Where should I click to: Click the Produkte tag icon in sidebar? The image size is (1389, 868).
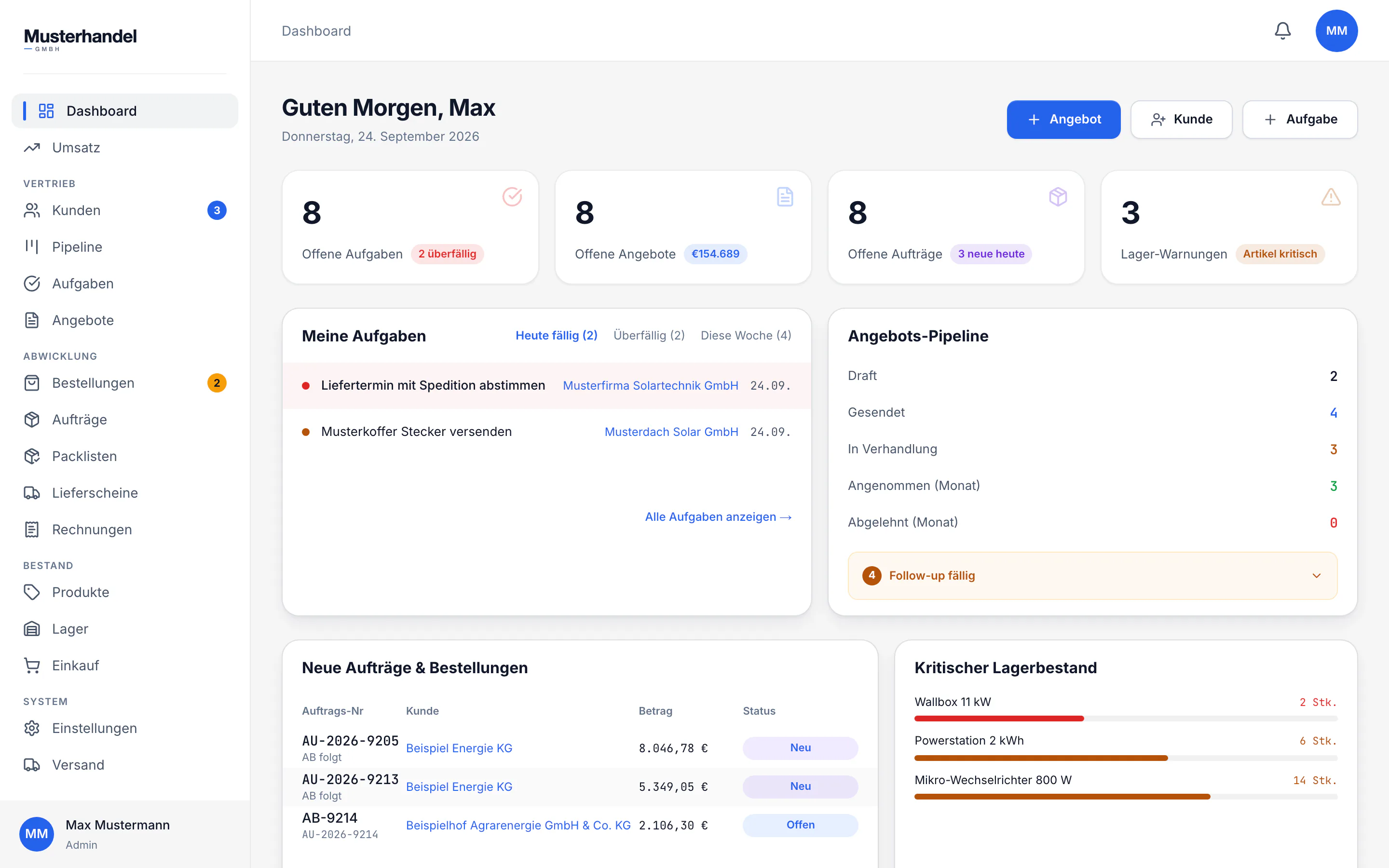coord(32,592)
